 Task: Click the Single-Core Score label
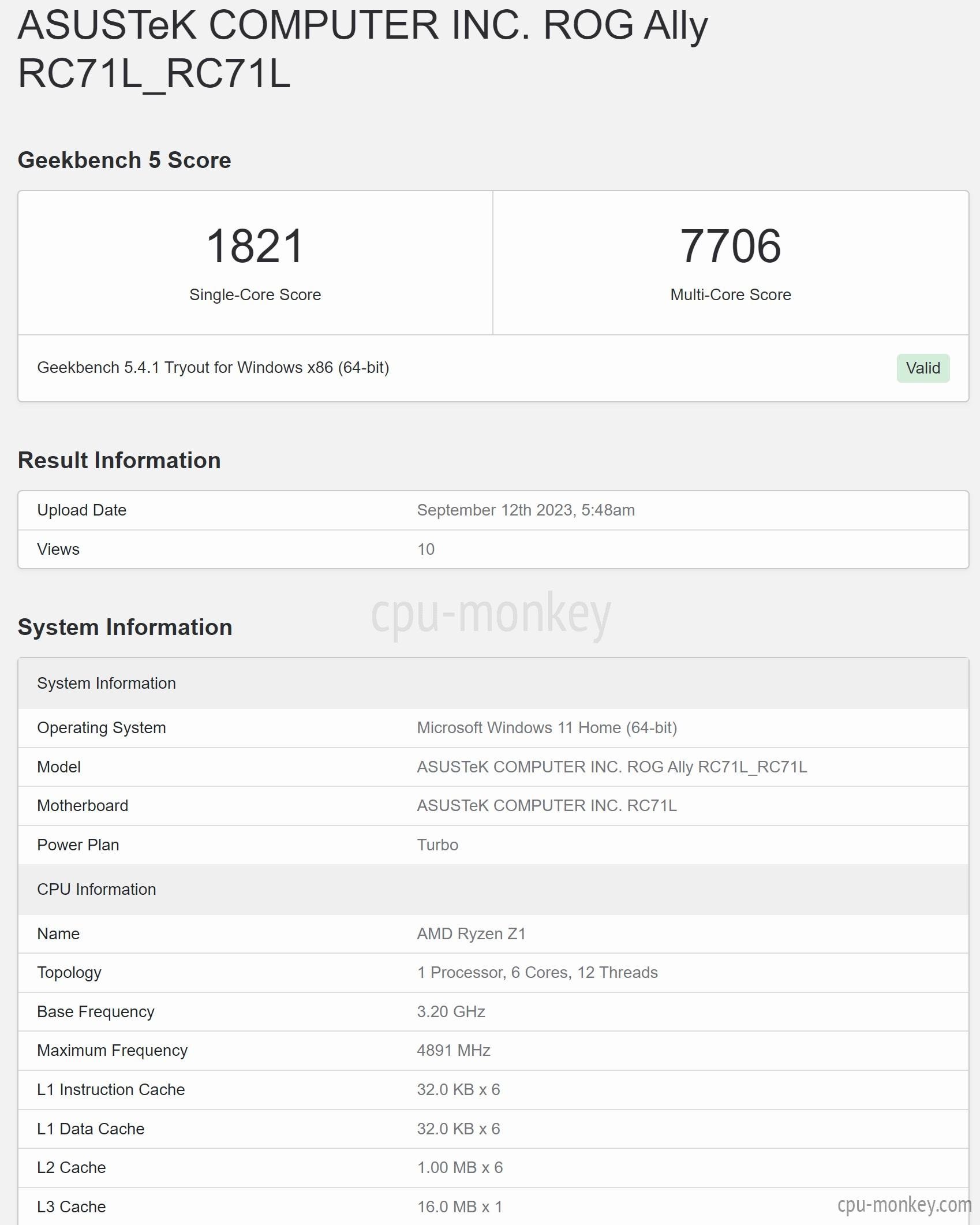point(255,294)
